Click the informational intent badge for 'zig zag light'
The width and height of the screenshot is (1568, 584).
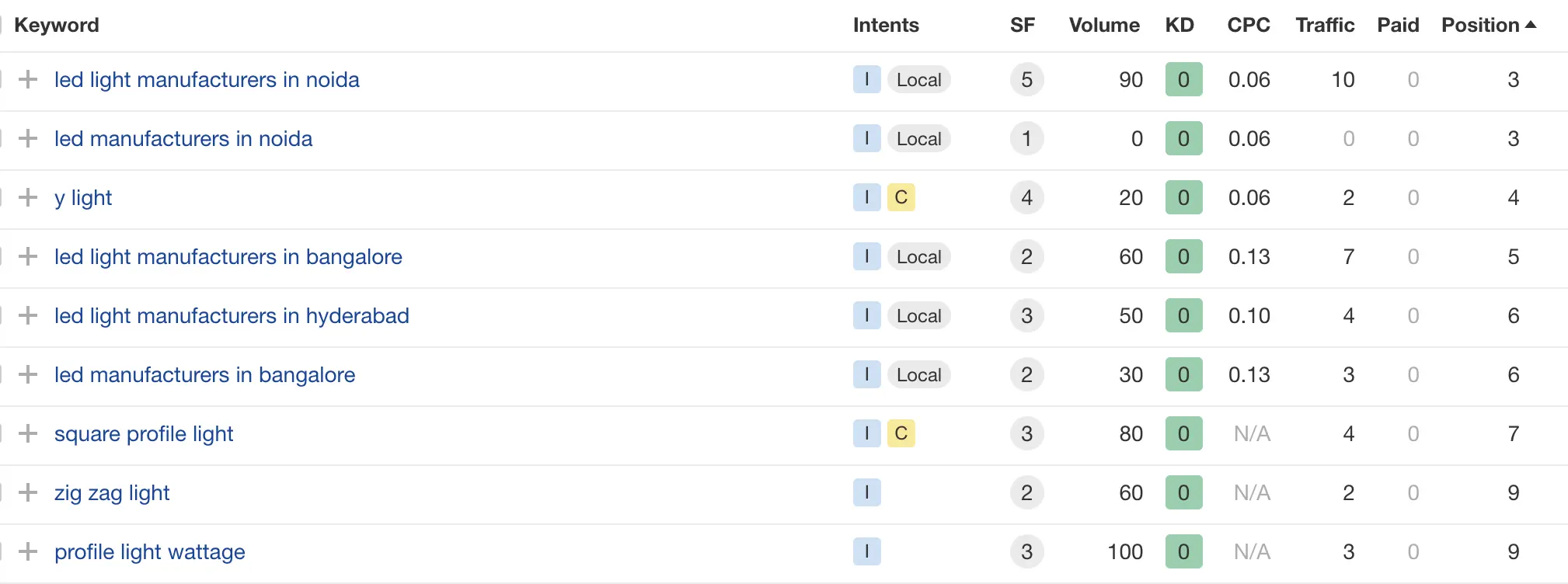866,492
